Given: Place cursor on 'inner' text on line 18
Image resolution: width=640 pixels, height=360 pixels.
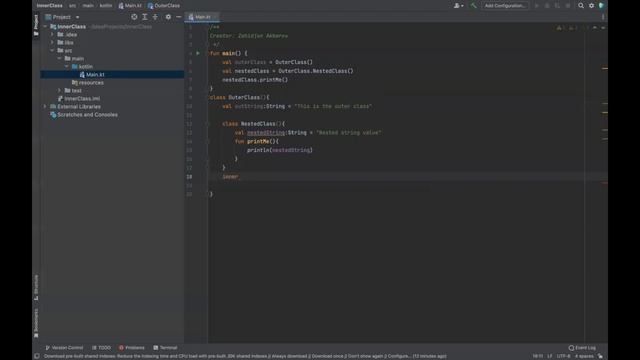Looking at the screenshot, I should tap(230, 177).
